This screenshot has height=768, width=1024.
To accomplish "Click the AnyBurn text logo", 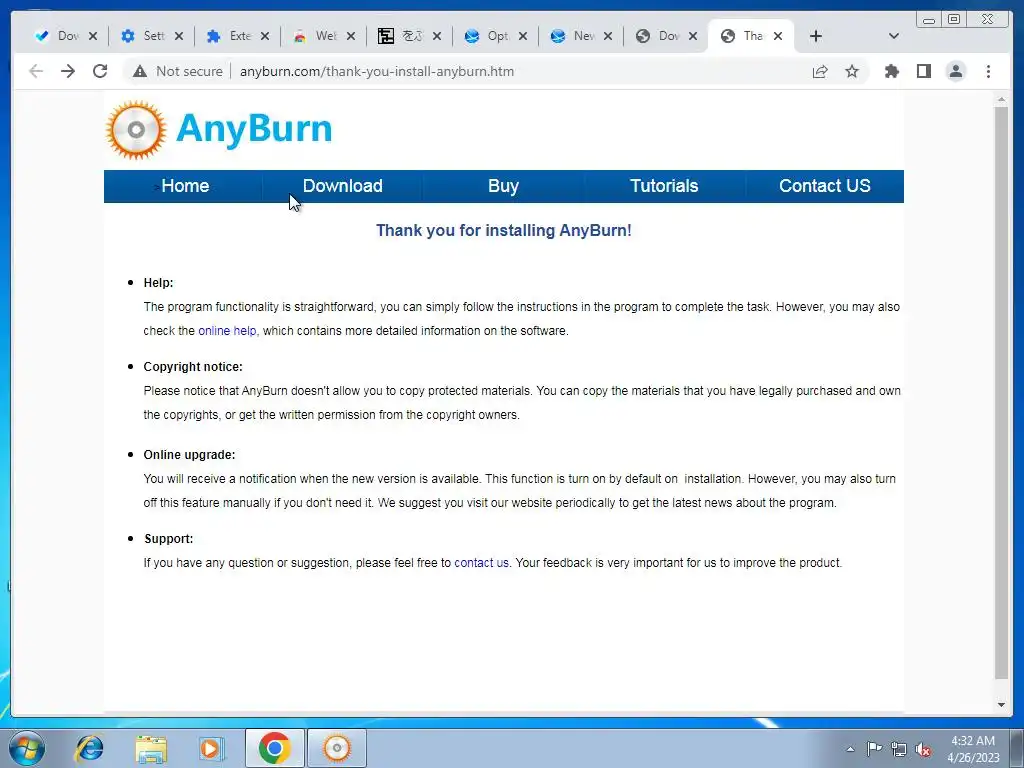I will [x=254, y=128].
